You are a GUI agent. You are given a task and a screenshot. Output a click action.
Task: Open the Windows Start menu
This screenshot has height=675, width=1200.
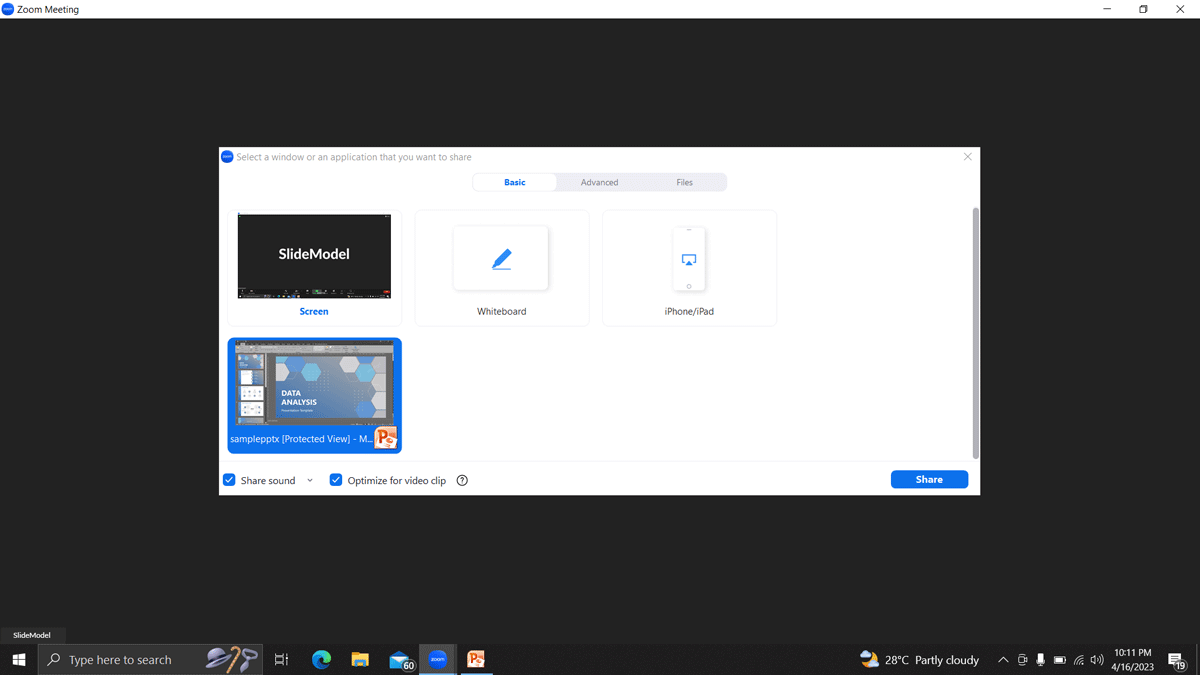click(x=18, y=660)
